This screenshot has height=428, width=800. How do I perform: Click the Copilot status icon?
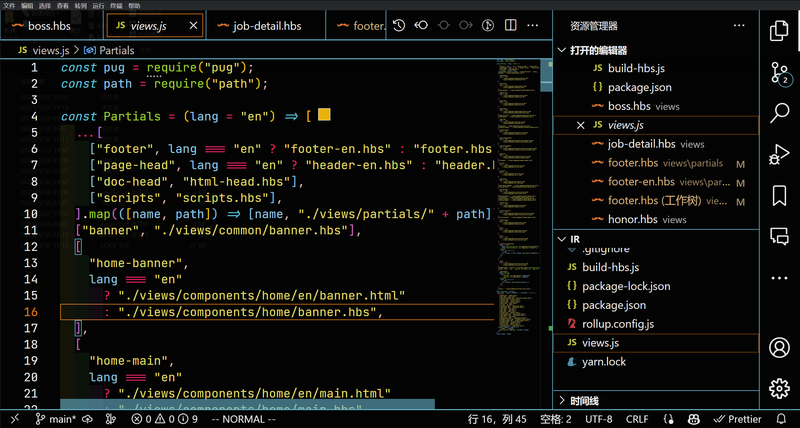point(694,419)
